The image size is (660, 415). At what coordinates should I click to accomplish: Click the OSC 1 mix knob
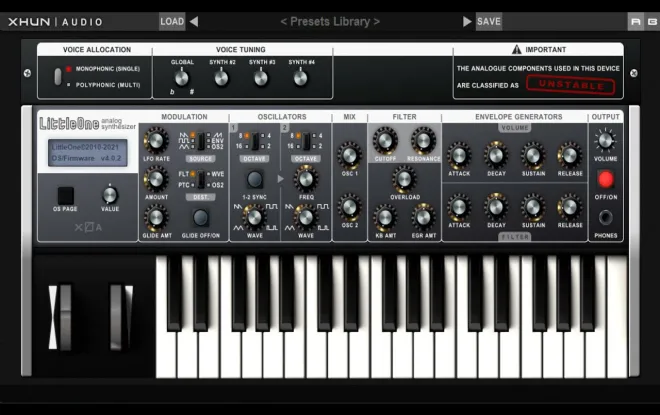coord(350,156)
